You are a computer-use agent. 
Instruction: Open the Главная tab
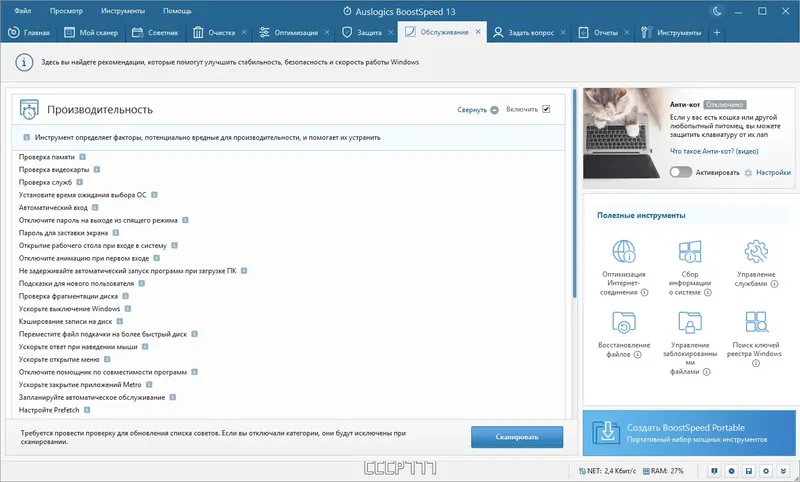pyautogui.click(x=29, y=32)
